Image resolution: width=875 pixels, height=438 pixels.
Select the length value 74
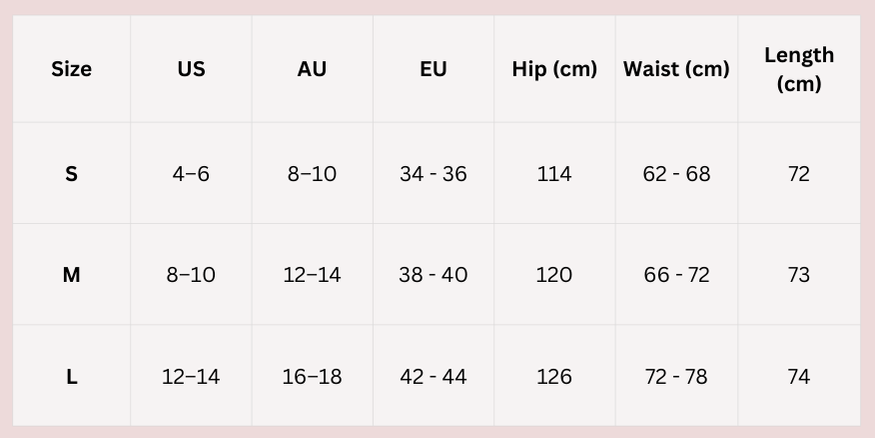point(799,377)
